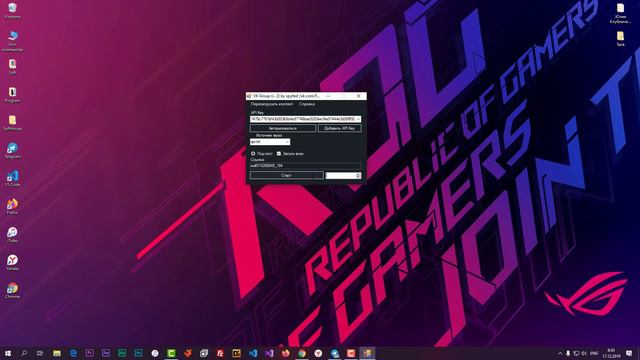Click the Старт button
The width and height of the screenshot is (640, 360).
coord(287,175)
